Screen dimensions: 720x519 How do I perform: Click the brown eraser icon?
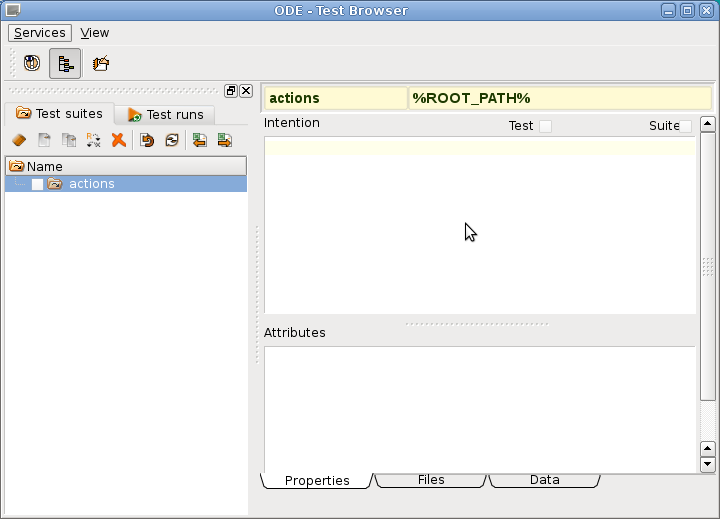point(18,141)
